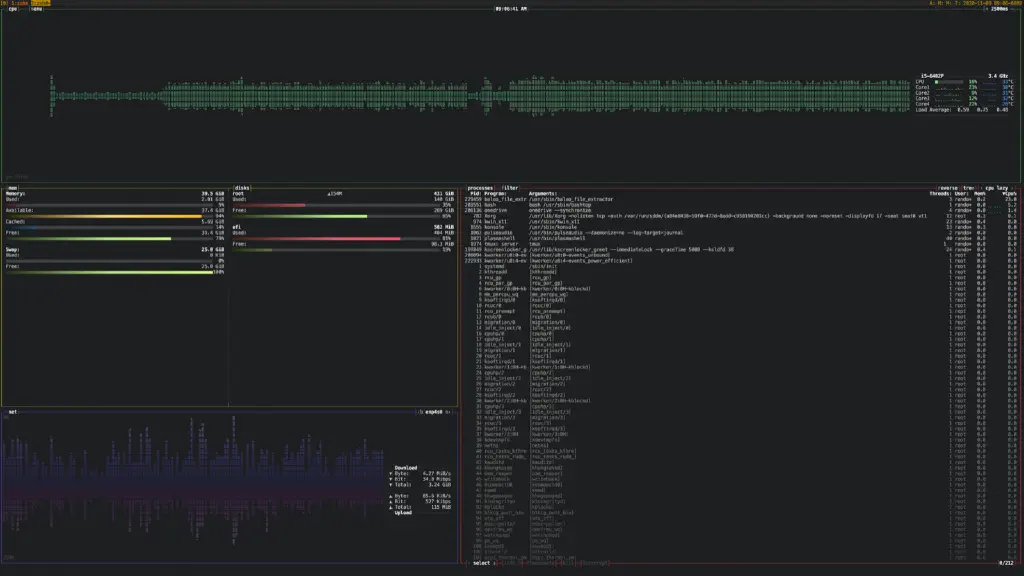Click the 'User:' column header
This screenshot has width=1024, height=576.
pos(961,194)
